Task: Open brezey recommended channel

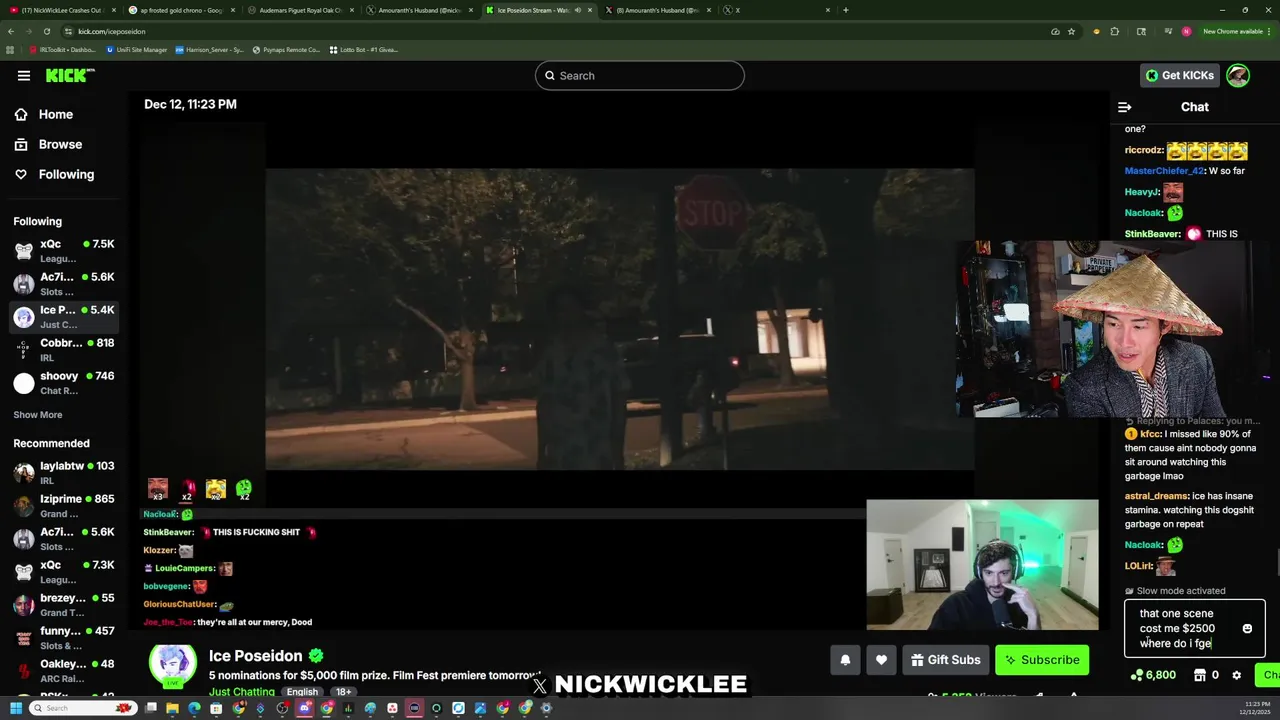Action: tap(64, 604)
